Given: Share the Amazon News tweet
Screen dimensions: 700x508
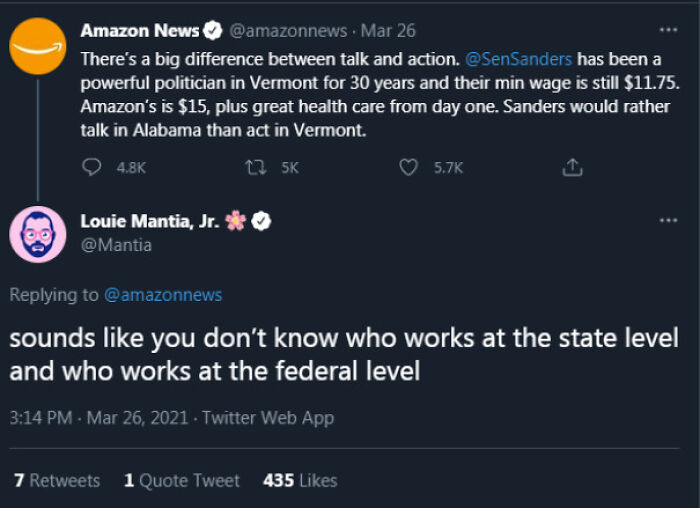Looking at the screenshot, I should (x=572, y=168).
